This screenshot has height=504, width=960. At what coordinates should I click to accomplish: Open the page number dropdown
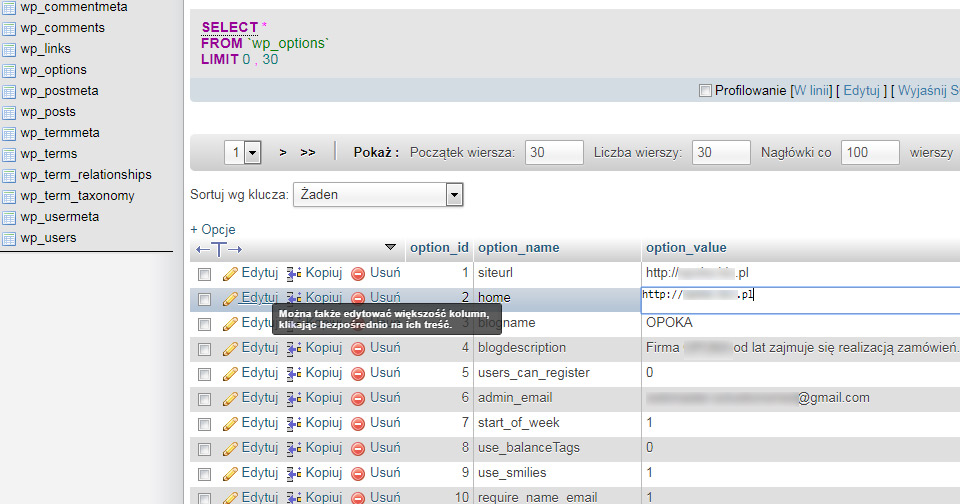[x=243, y=152]
